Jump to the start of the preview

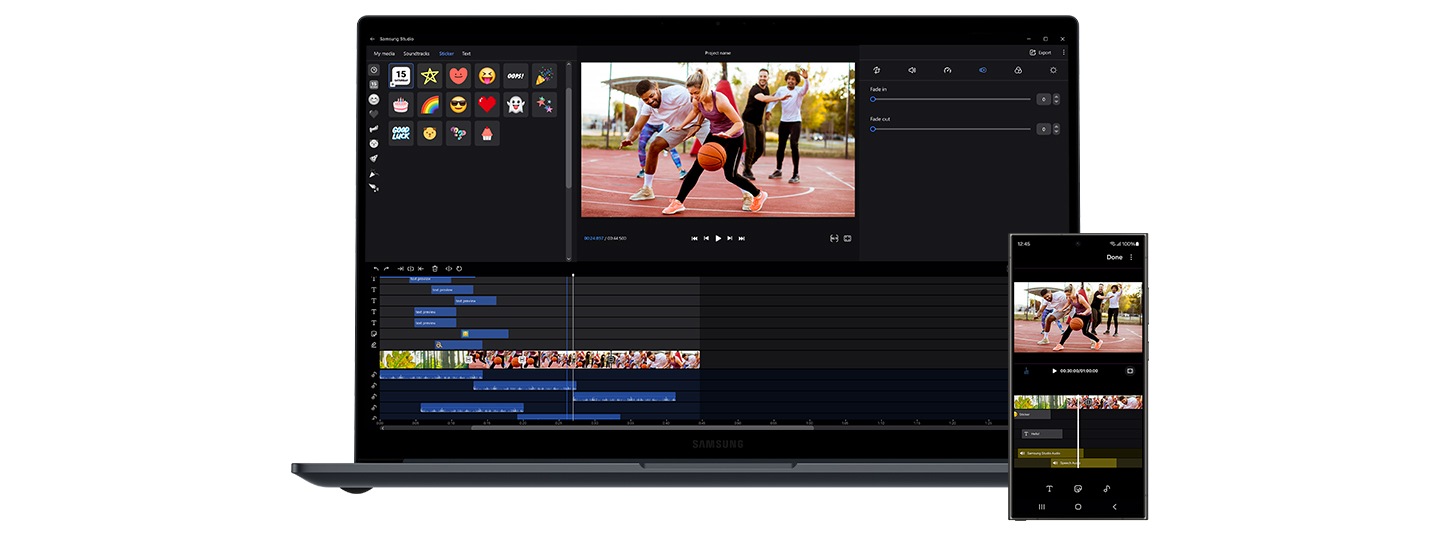coord(695,238)
